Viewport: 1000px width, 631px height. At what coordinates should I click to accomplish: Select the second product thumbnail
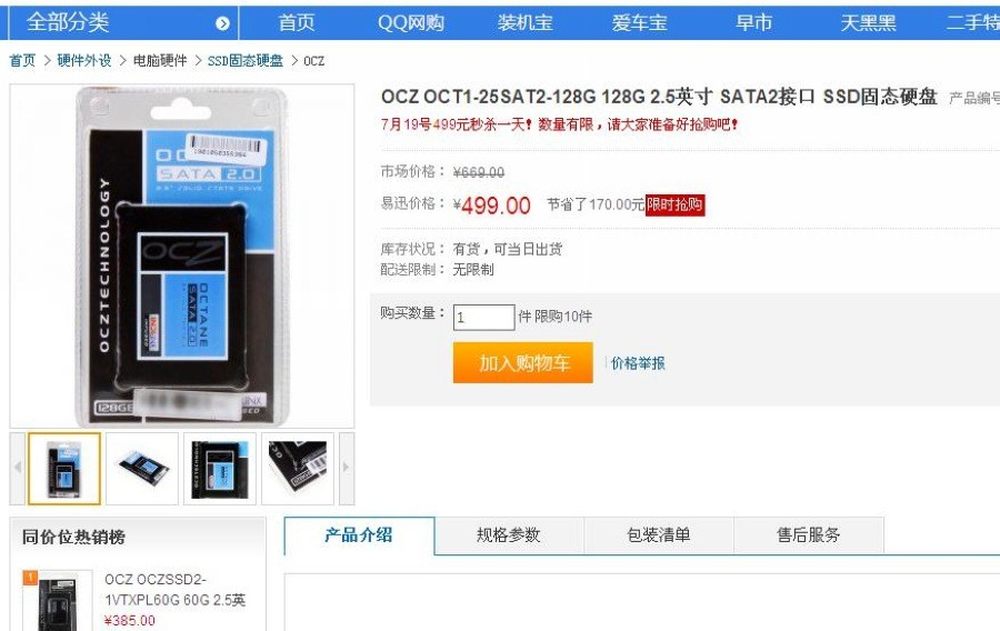[142, 468]
